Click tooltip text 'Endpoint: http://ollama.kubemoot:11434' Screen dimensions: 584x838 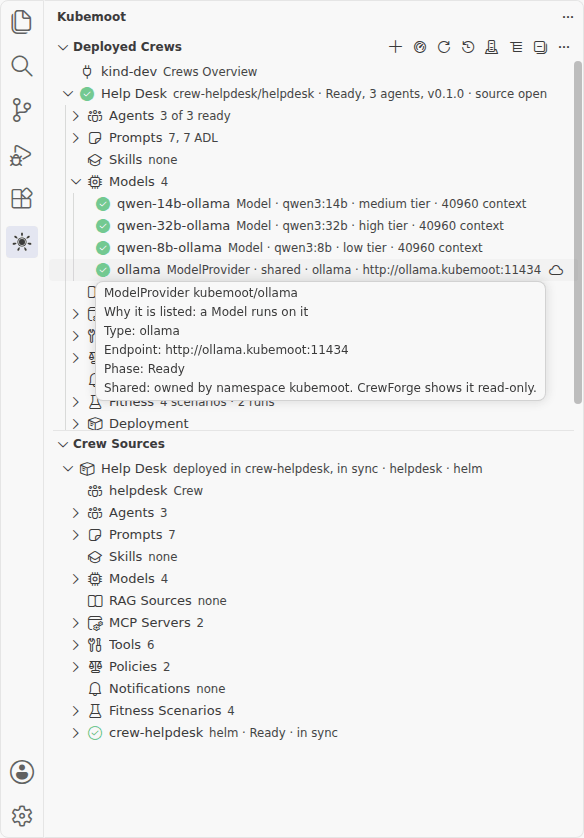tap(226, 350)
